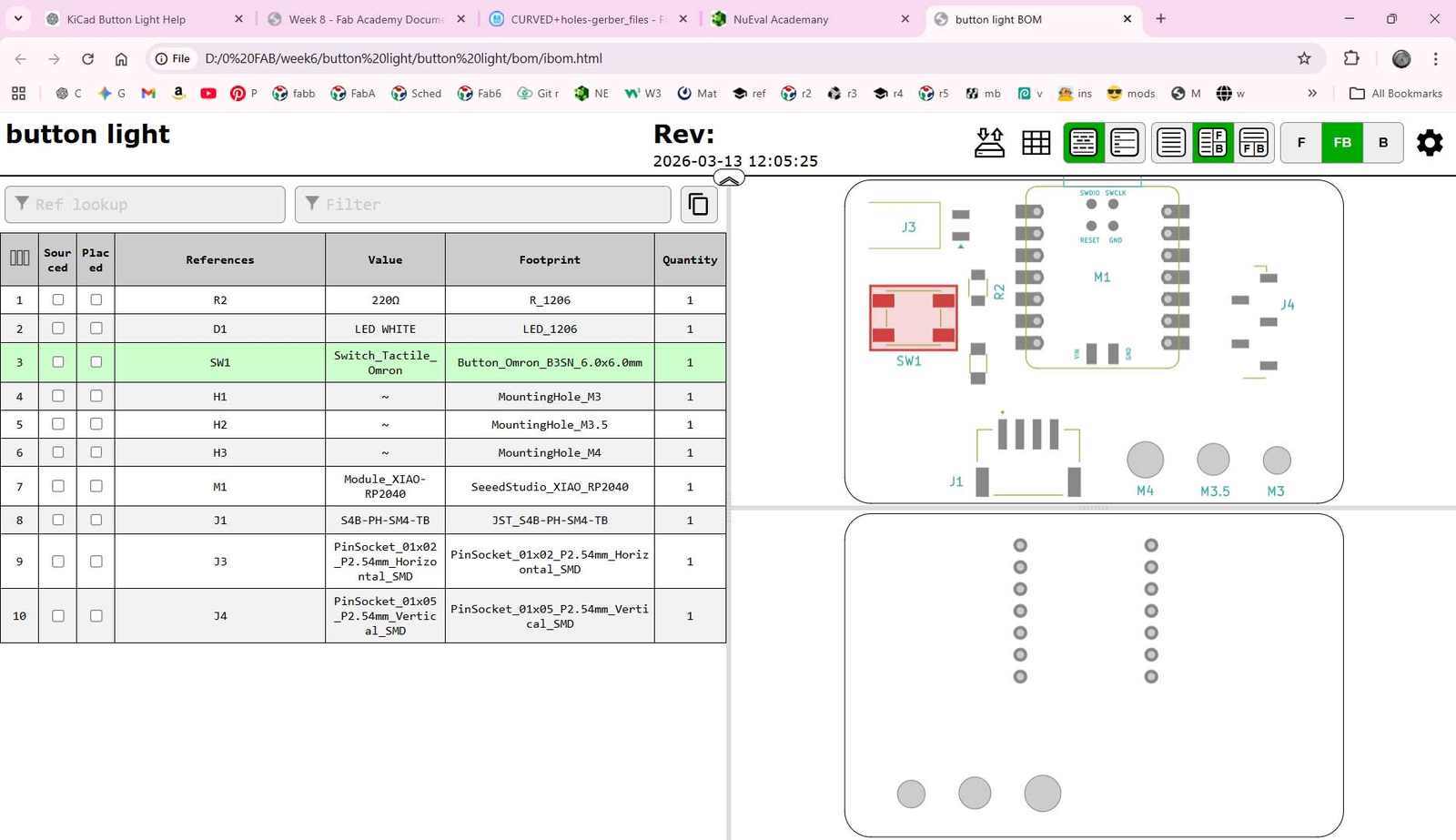The height and width of the screenshot is (840, 1456).
Task: Select the JST_S4B-PH-SM4-TB footprint cell
Action: (550, 520)
